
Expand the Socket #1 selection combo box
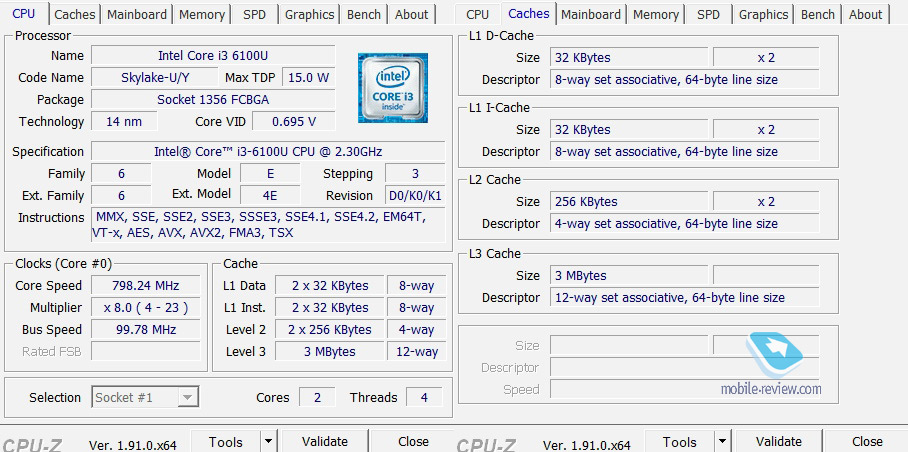pyautogui.click(x=145, y=398)
